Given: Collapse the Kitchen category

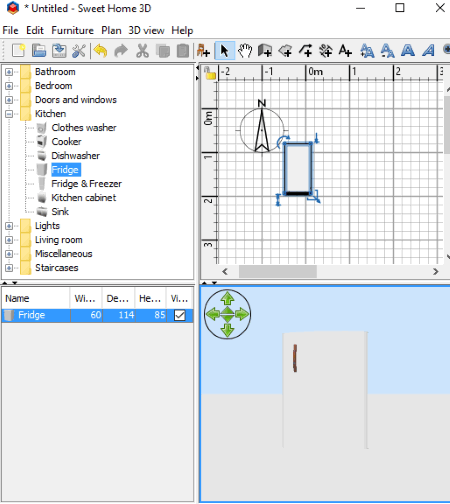Looking at the screenshot, I should click(x=9, y=114).
